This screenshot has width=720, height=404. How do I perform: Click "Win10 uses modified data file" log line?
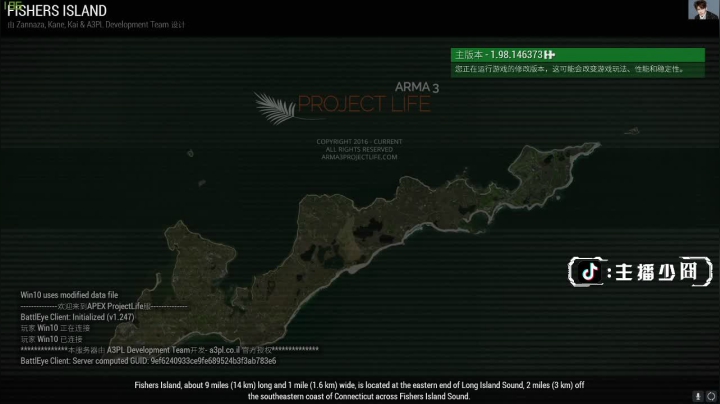point(69,295)
